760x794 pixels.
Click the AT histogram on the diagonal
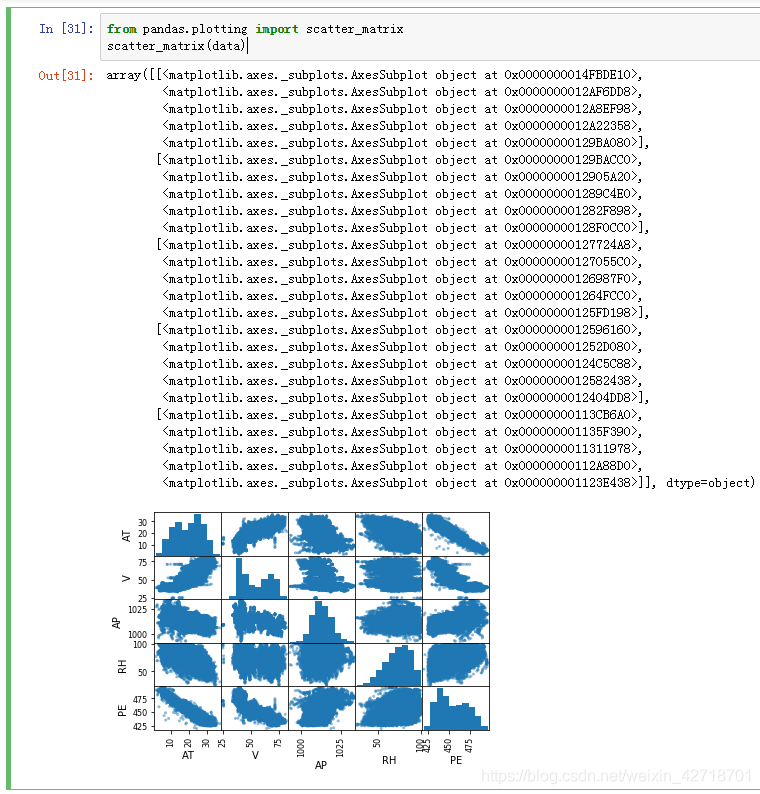pos(188,534)
